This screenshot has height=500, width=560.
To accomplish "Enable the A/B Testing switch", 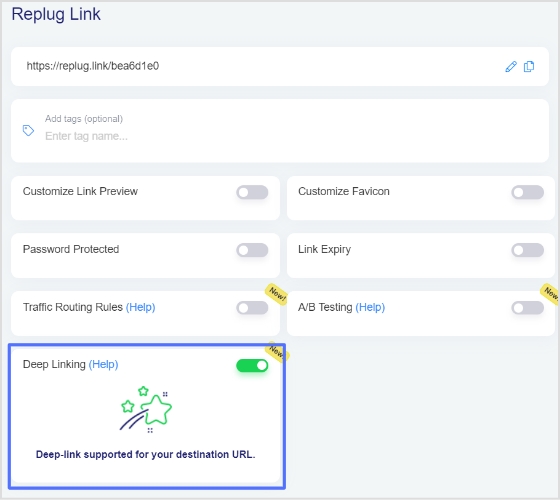I will point(528,308).
